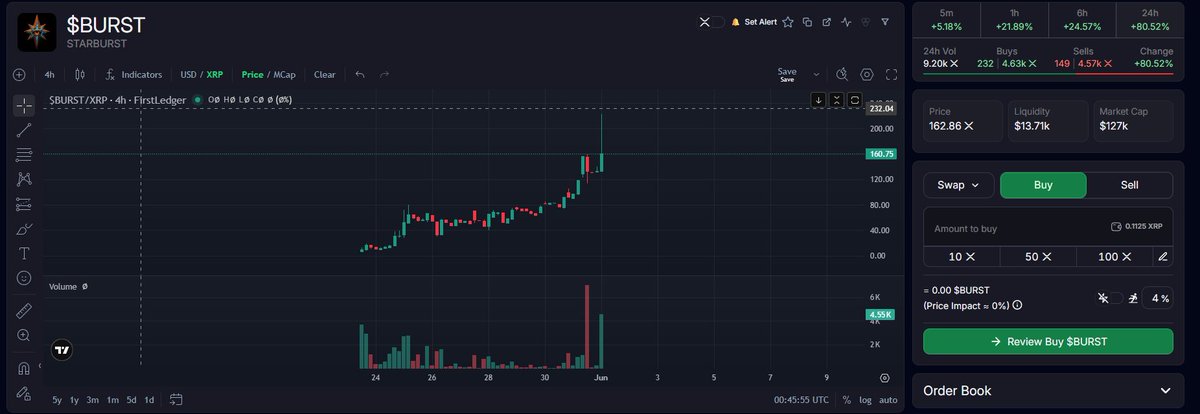Click the maximize pane button
This screenshot has width=1200, height=414.
coord(854,99)
